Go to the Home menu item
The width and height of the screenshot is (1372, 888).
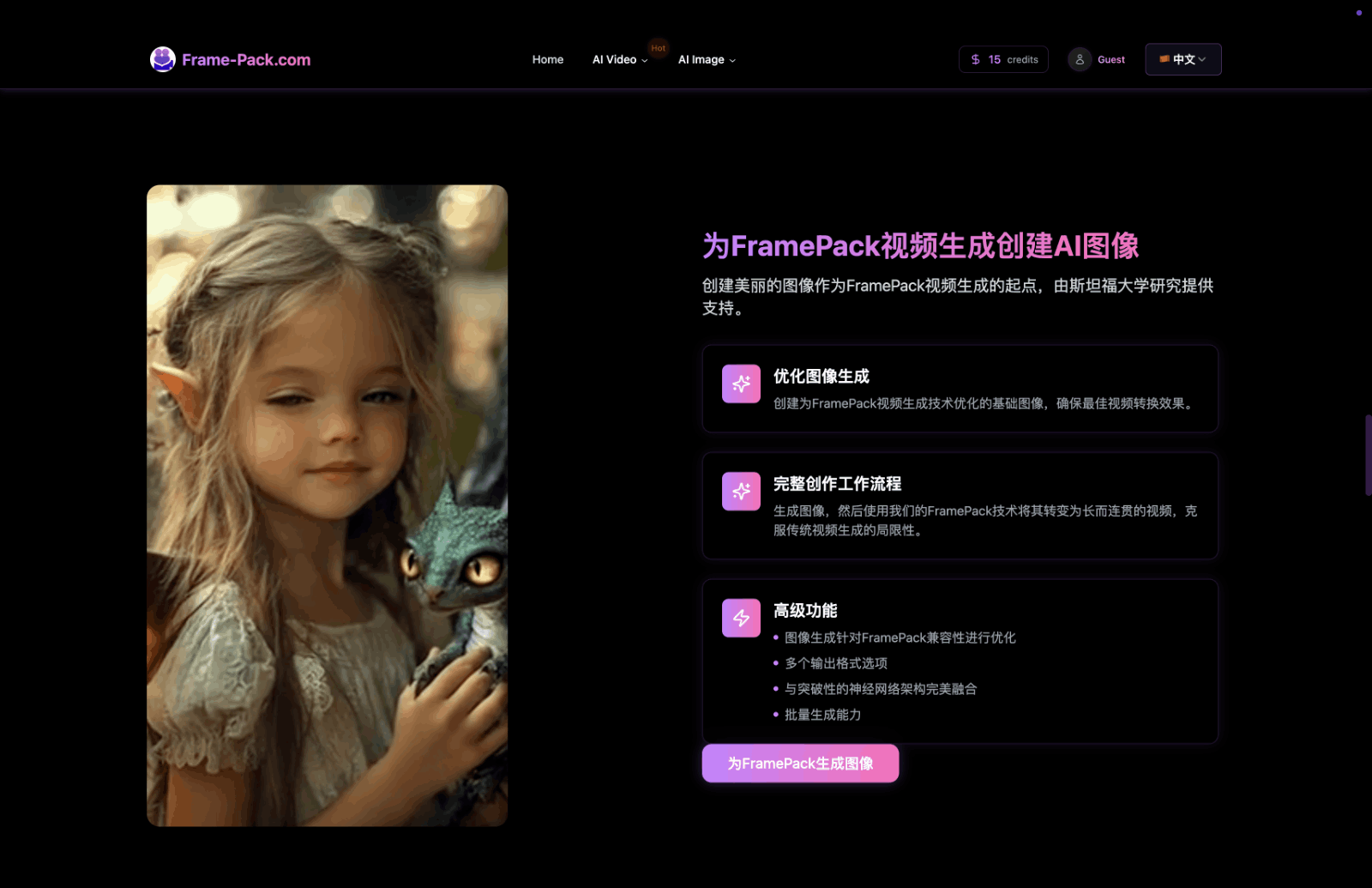tap(548, 59)
